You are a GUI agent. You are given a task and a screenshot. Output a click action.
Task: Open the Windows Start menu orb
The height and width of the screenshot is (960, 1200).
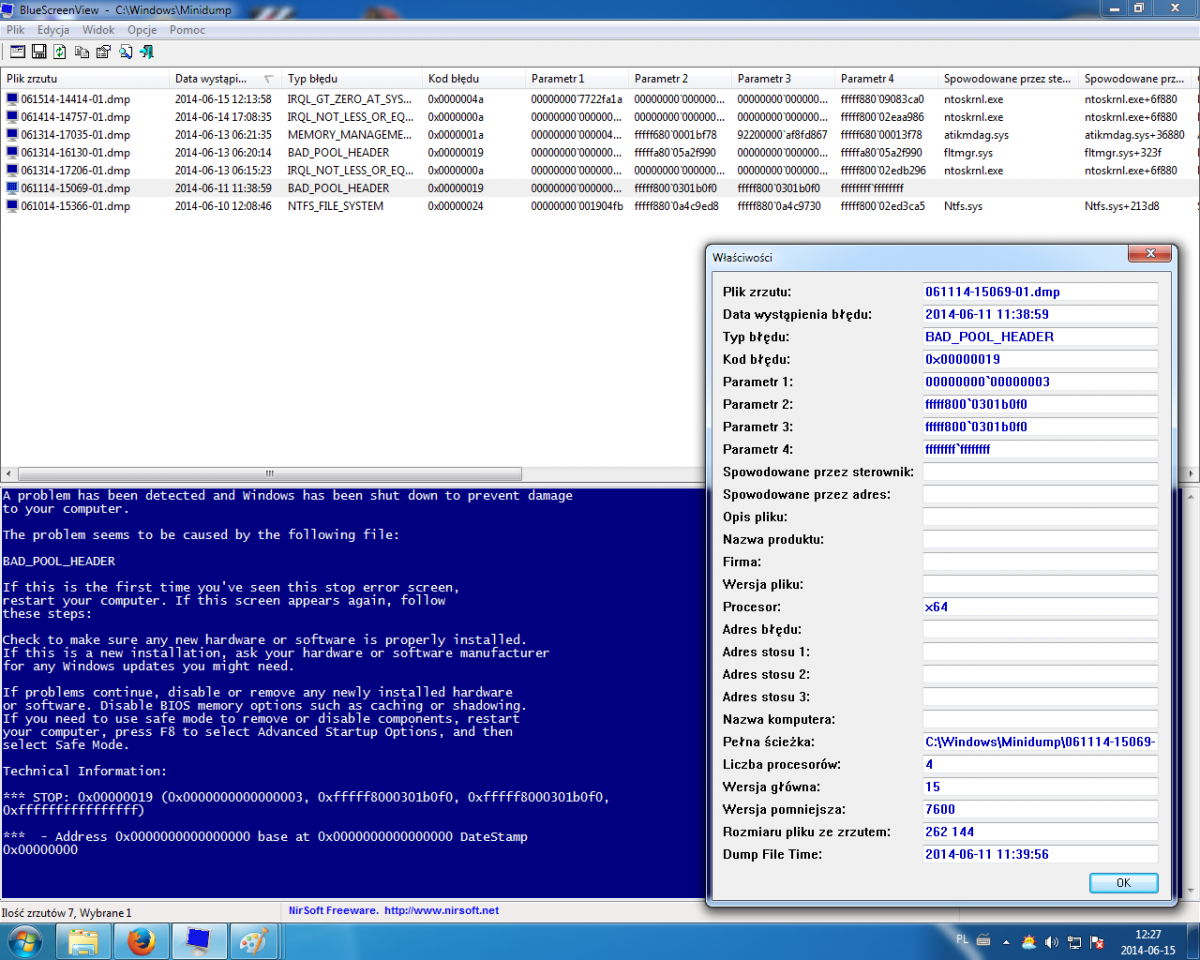(24, 941)
